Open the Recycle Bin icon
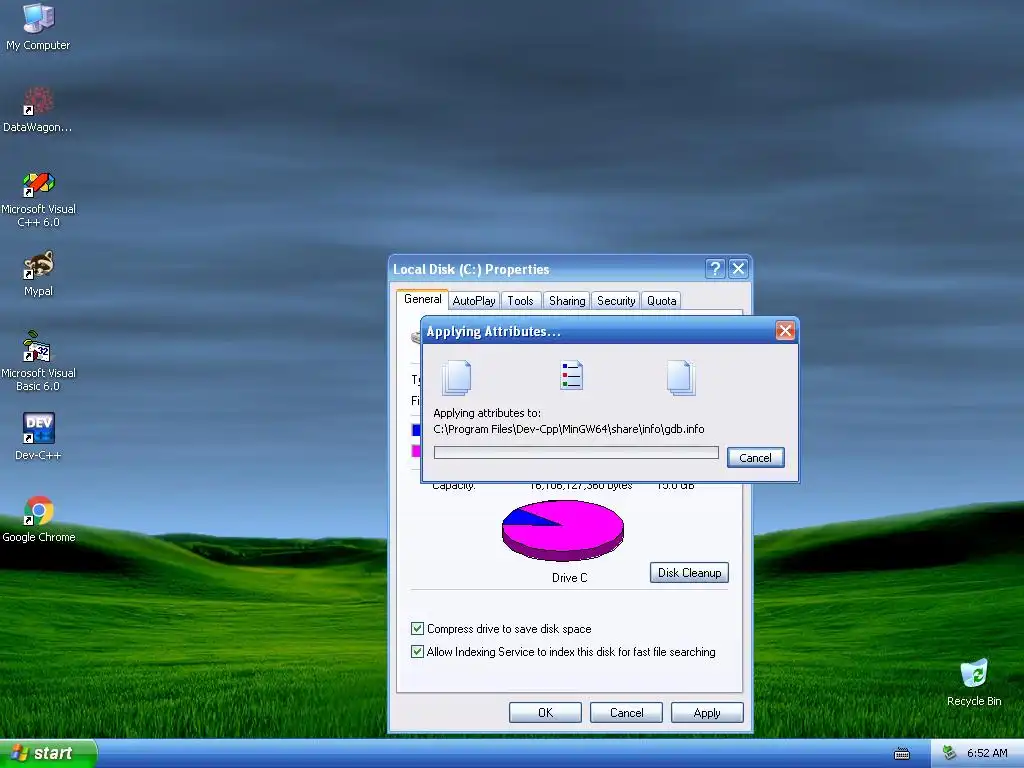The image size is (1024, 768). pyautogui.click(x=974, y=682)
